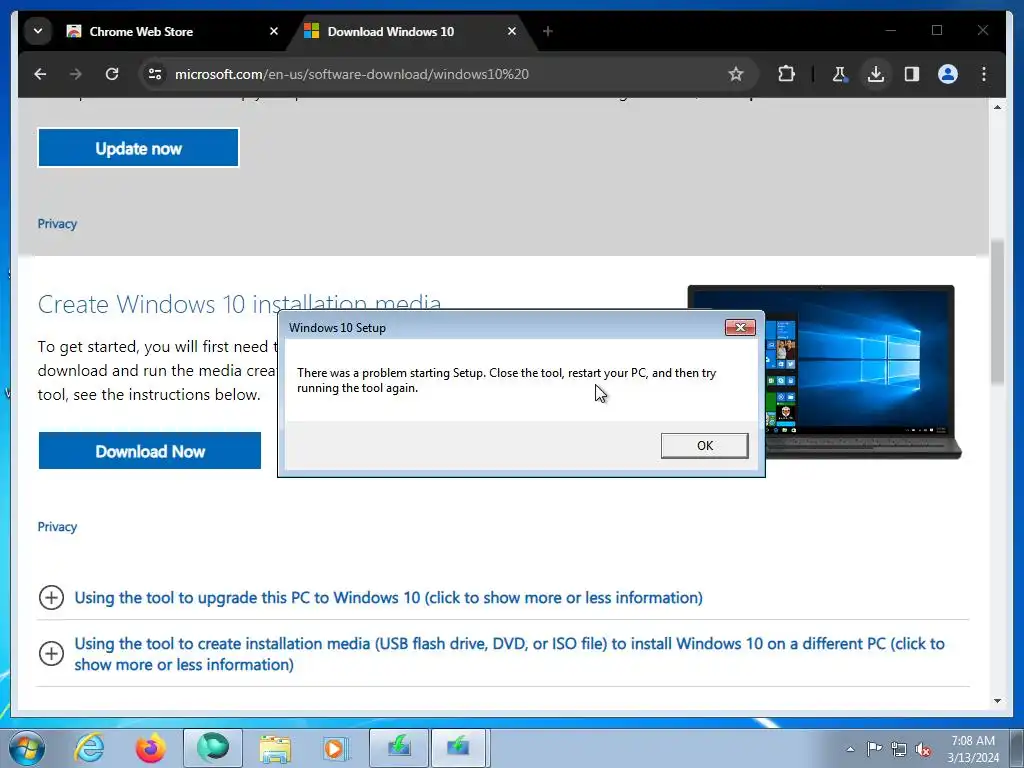Open Windows Media Player from taskbar
Screen dimensions: 1024x768
click(x=337, y=748)
